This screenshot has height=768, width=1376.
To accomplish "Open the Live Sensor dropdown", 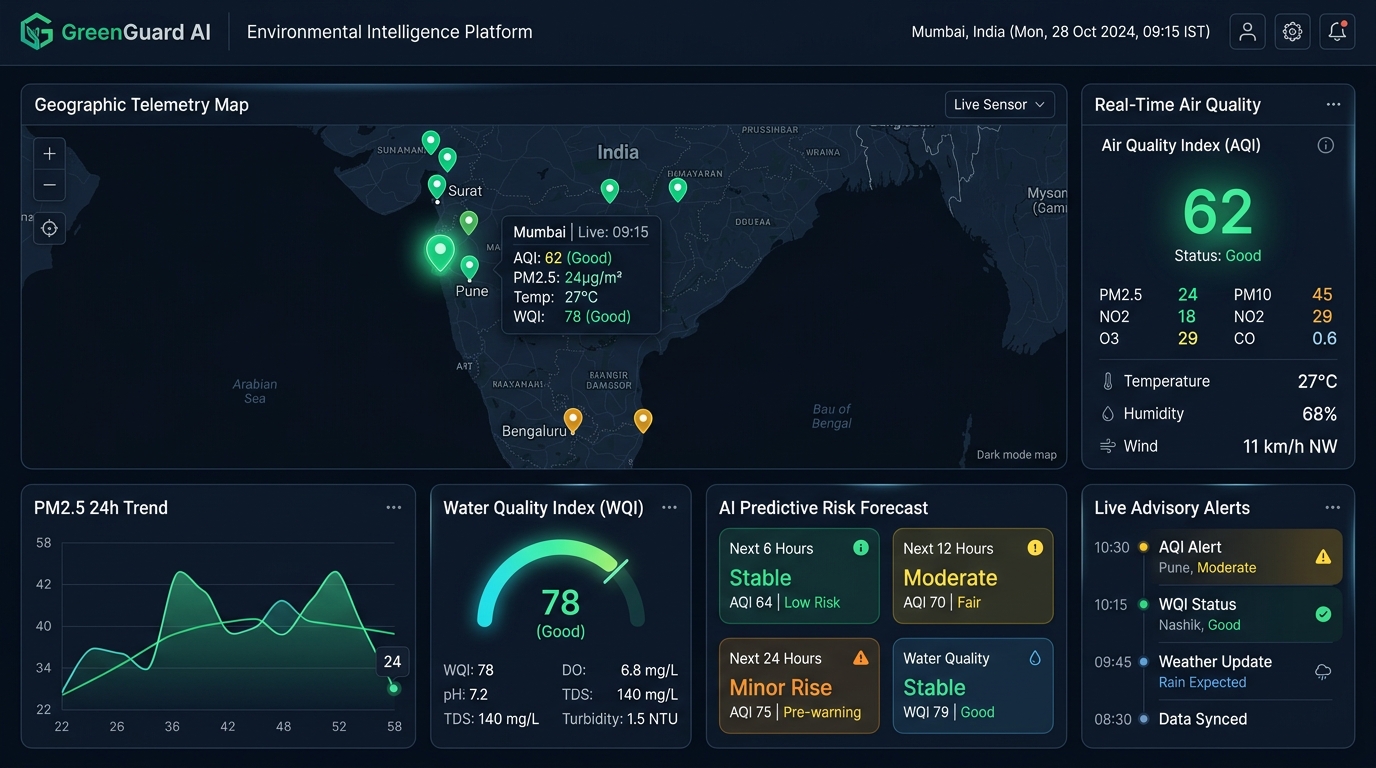I will [x=999, y=104].
